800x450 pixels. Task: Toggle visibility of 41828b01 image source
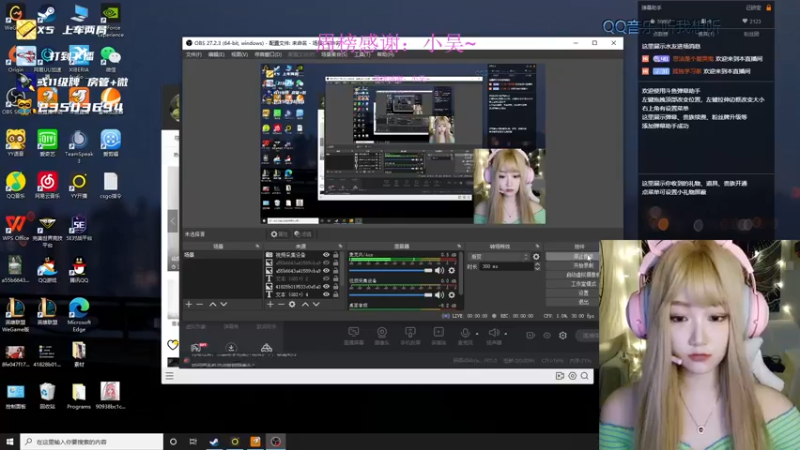(x=326, y=287)
